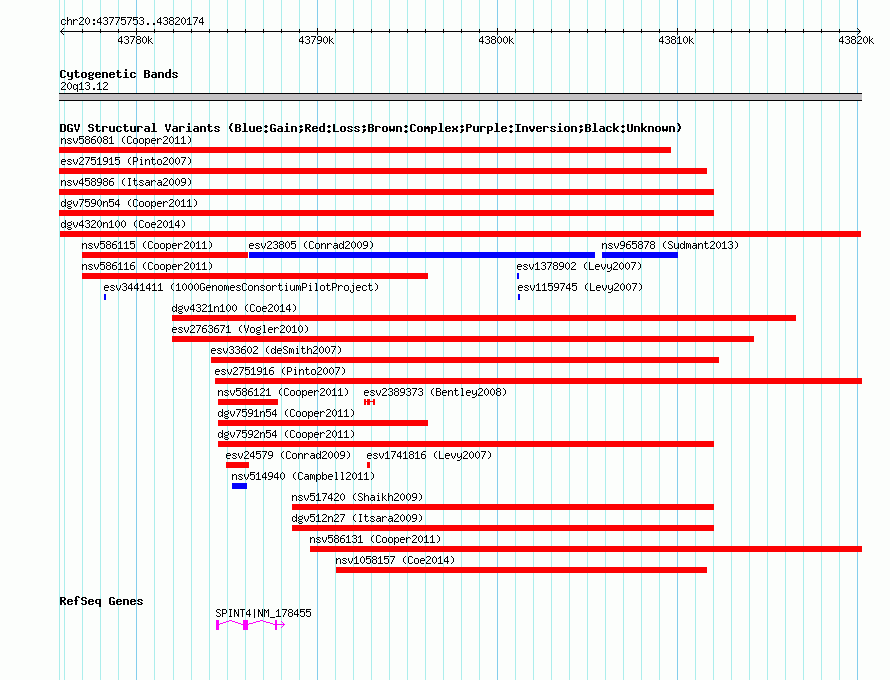Open the nsv458986 (Itsara2009) variant label
Image resolution: width=890 pixels, height=680 pixels.
(126, 182)
